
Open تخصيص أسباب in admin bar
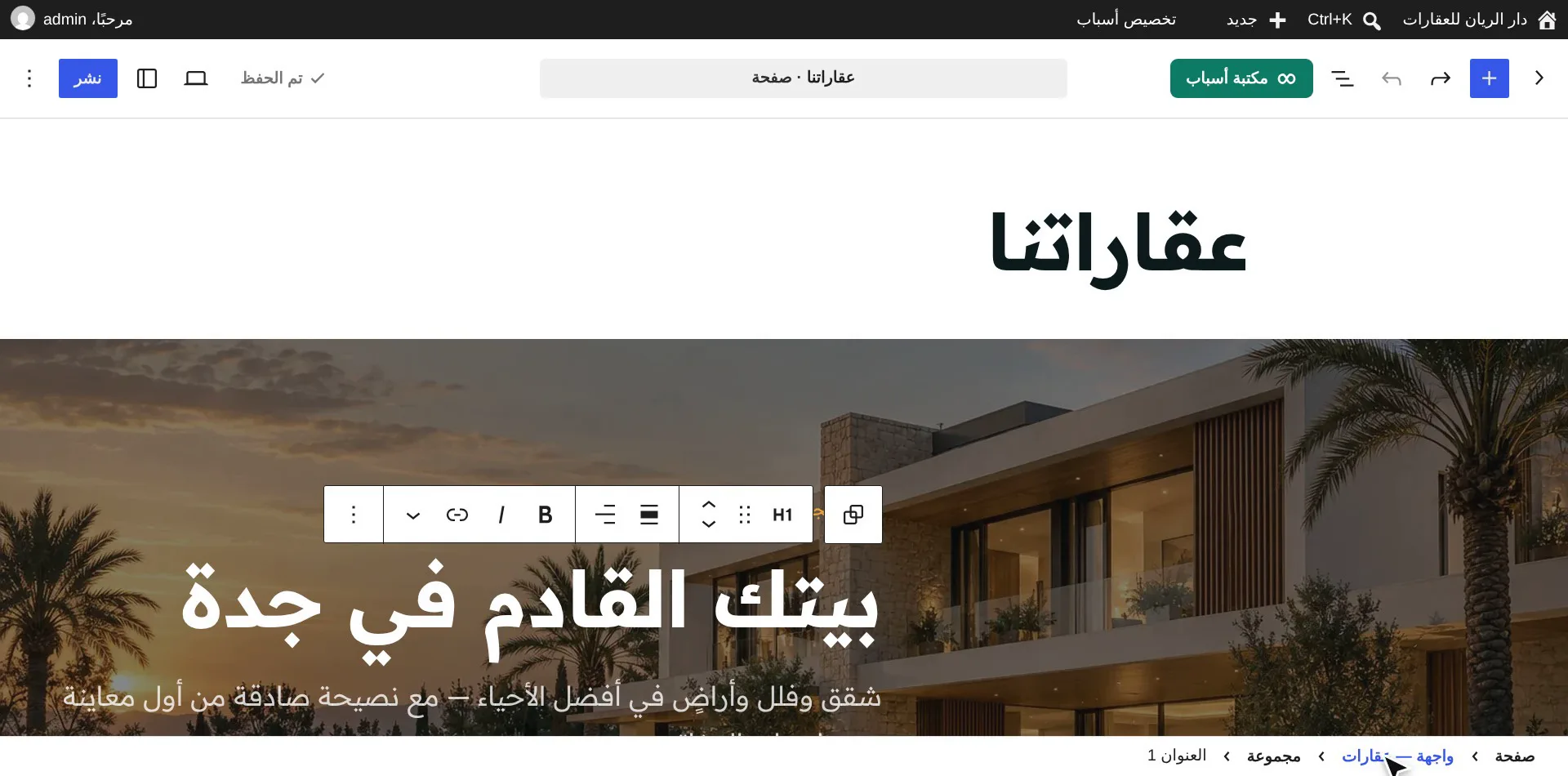click(x=1126, y=20)
